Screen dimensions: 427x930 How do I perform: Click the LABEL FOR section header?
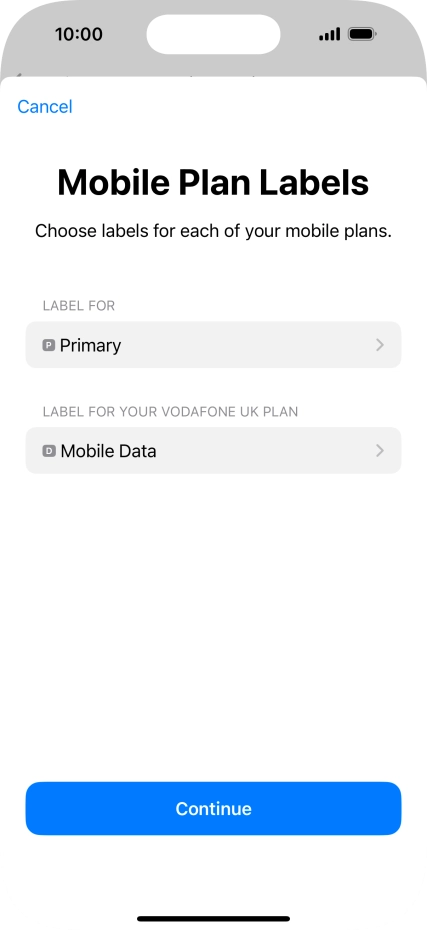point(79,306)
